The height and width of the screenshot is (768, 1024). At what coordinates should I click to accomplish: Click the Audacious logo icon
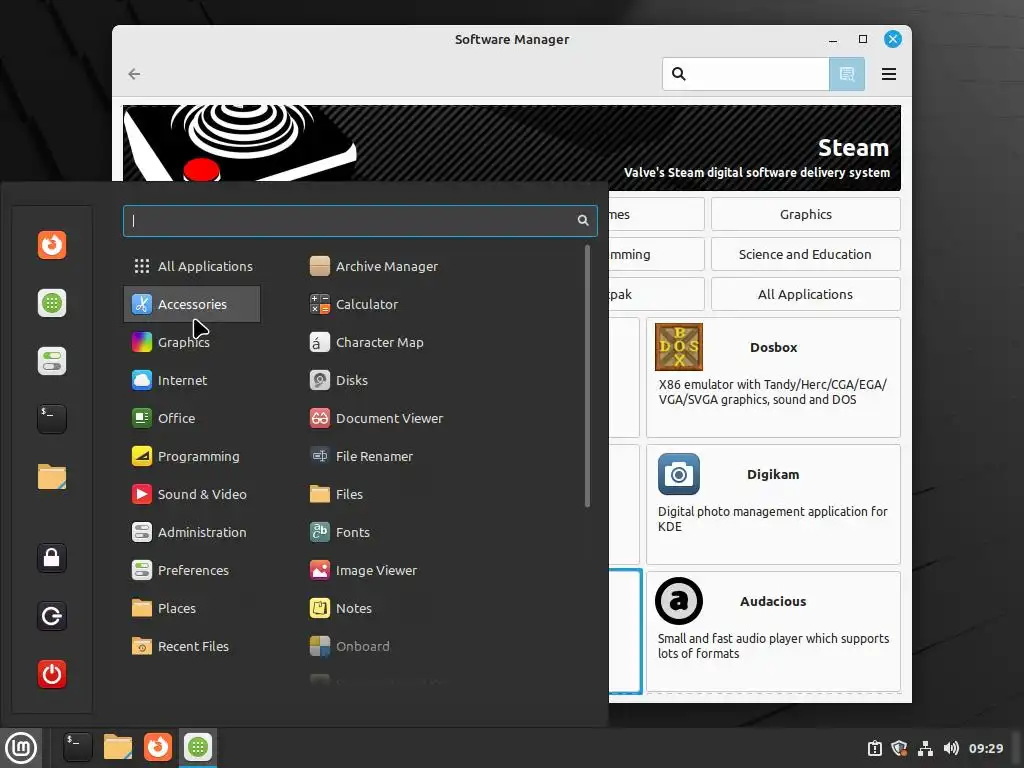pos(679,601)
